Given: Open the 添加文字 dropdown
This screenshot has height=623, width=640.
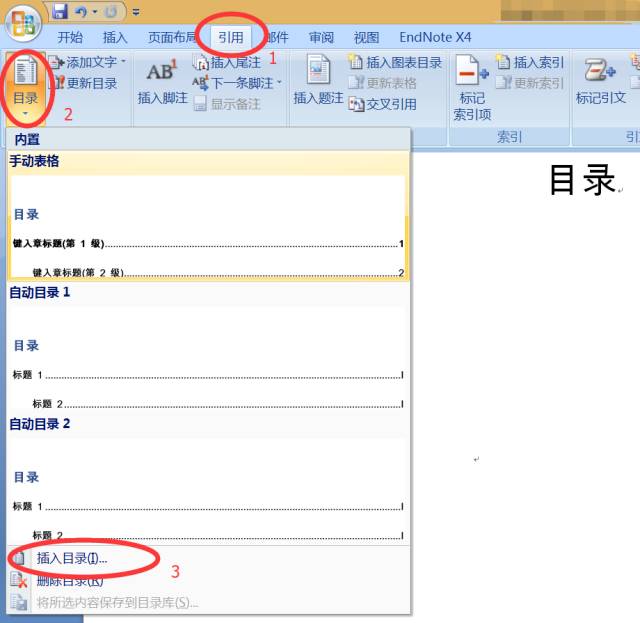Looking at the screenshot, I should coord(88,62).
